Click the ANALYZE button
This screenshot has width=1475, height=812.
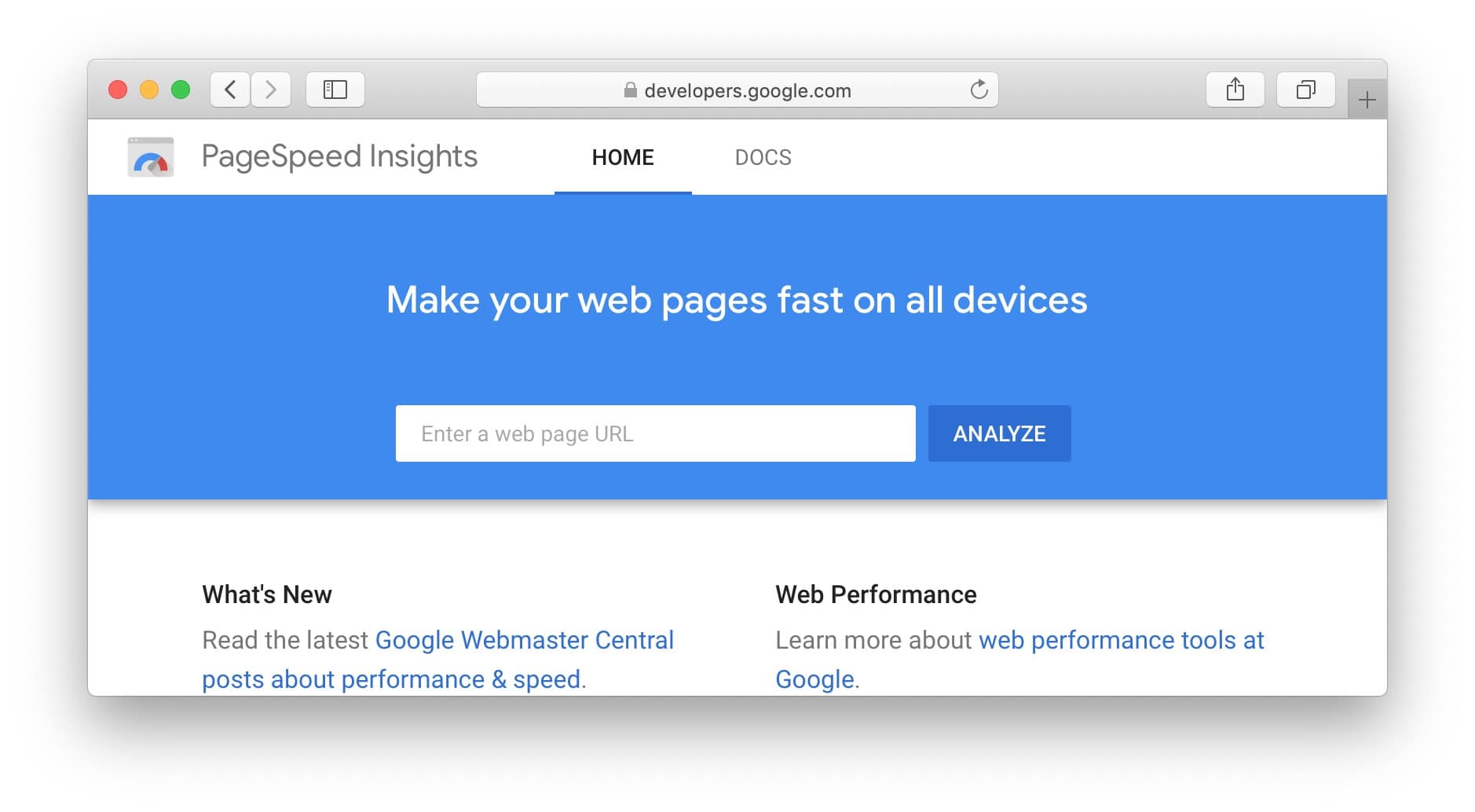point(999,433)
